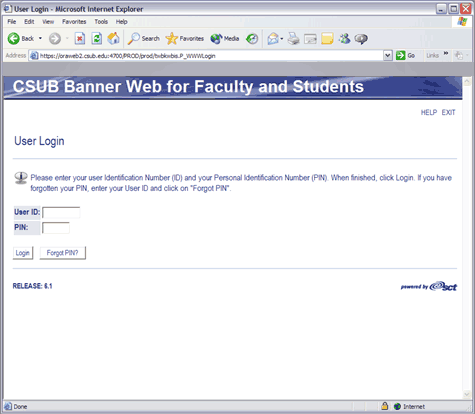Click the powered by SCT logo
Screen dimensions: 475x414
point(429,286)
